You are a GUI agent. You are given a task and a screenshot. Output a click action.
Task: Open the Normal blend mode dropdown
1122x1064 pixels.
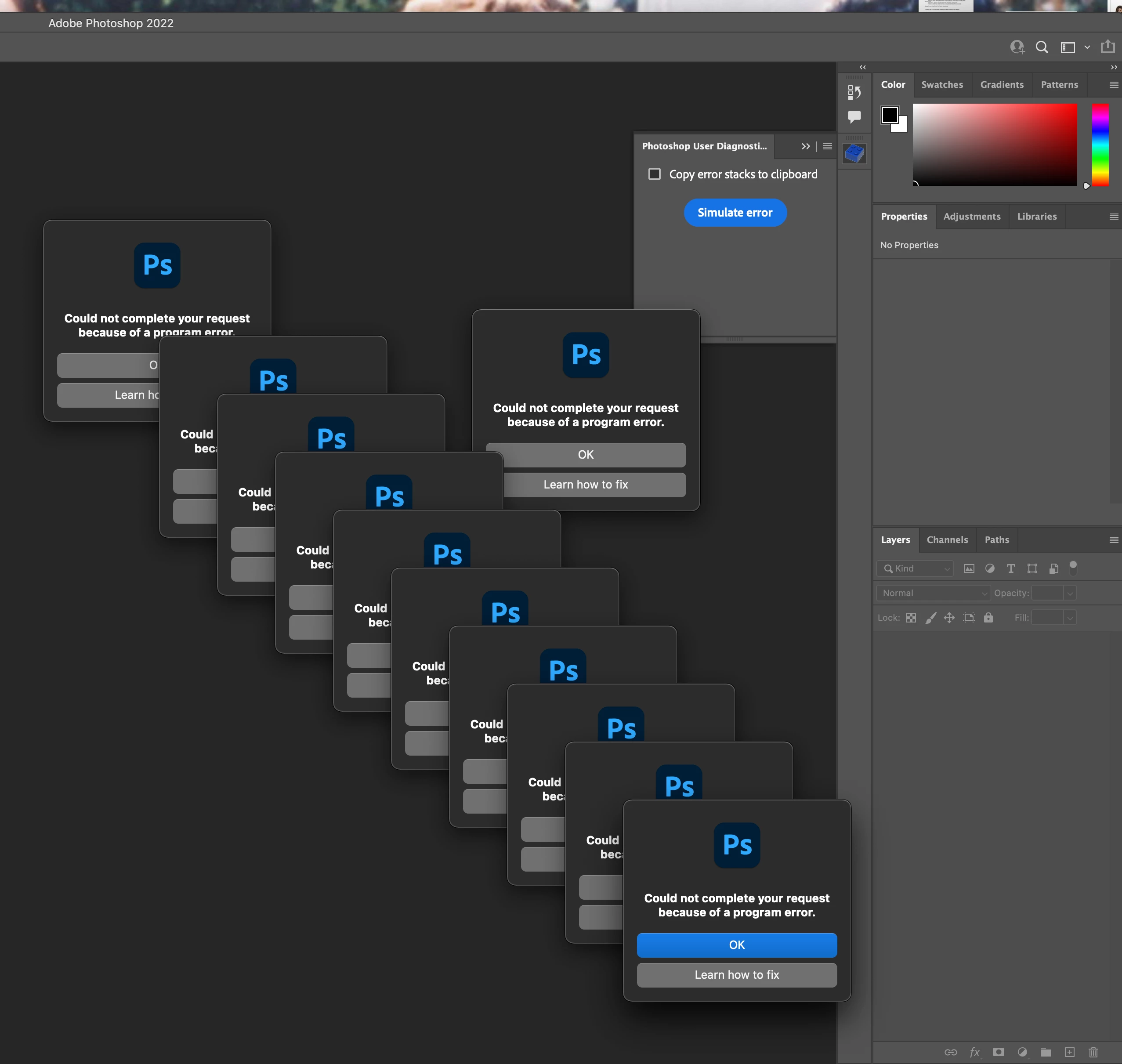(933, 593)
